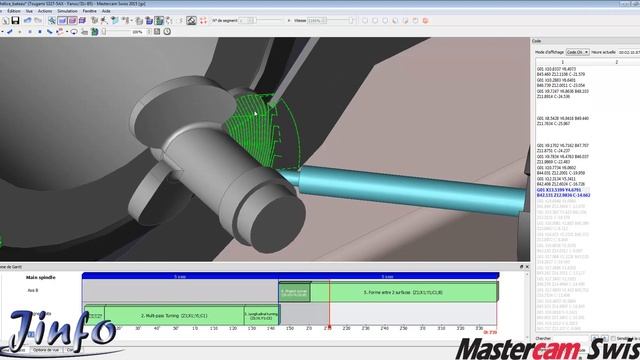Open the Actions menu

pos(45,11)
